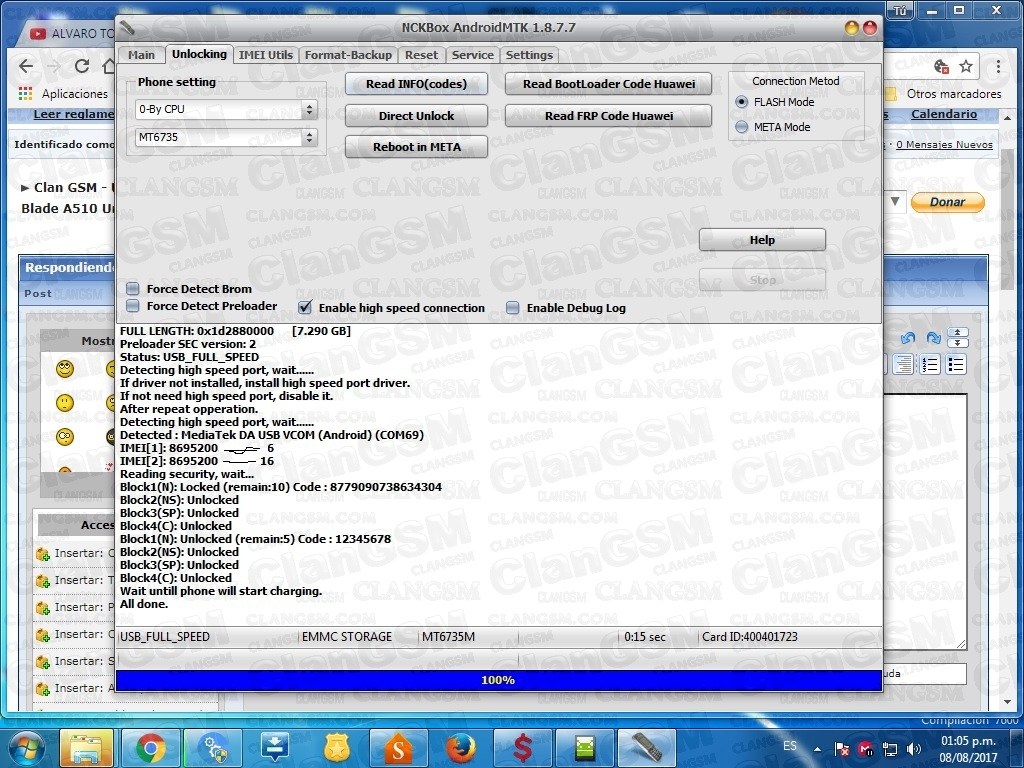The width and height of the screenshot is (1024, 768).
Task: Open the Calendario forum link
Action: point(944,114)
